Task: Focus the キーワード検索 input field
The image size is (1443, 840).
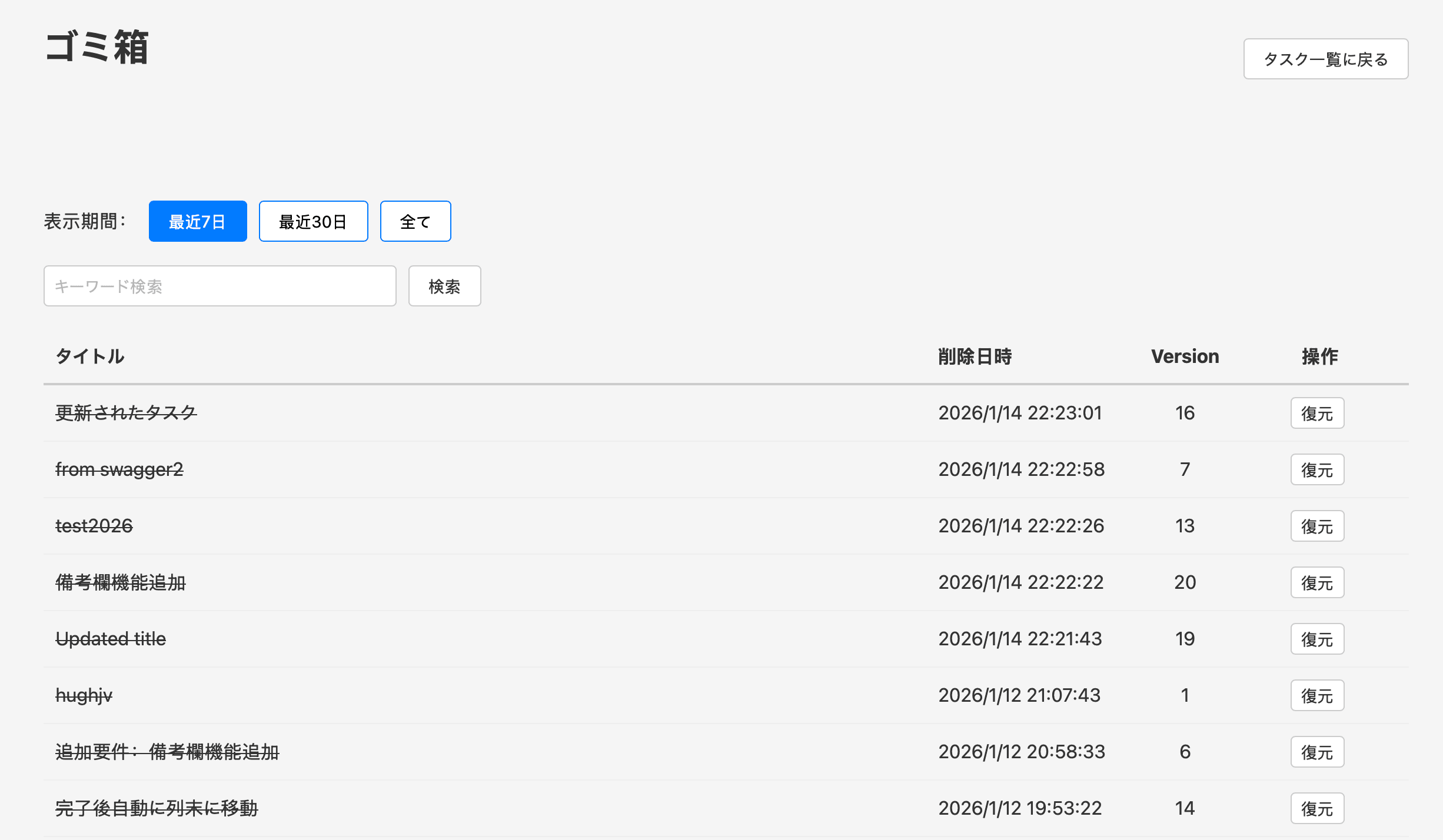Action: click(220, 286)
